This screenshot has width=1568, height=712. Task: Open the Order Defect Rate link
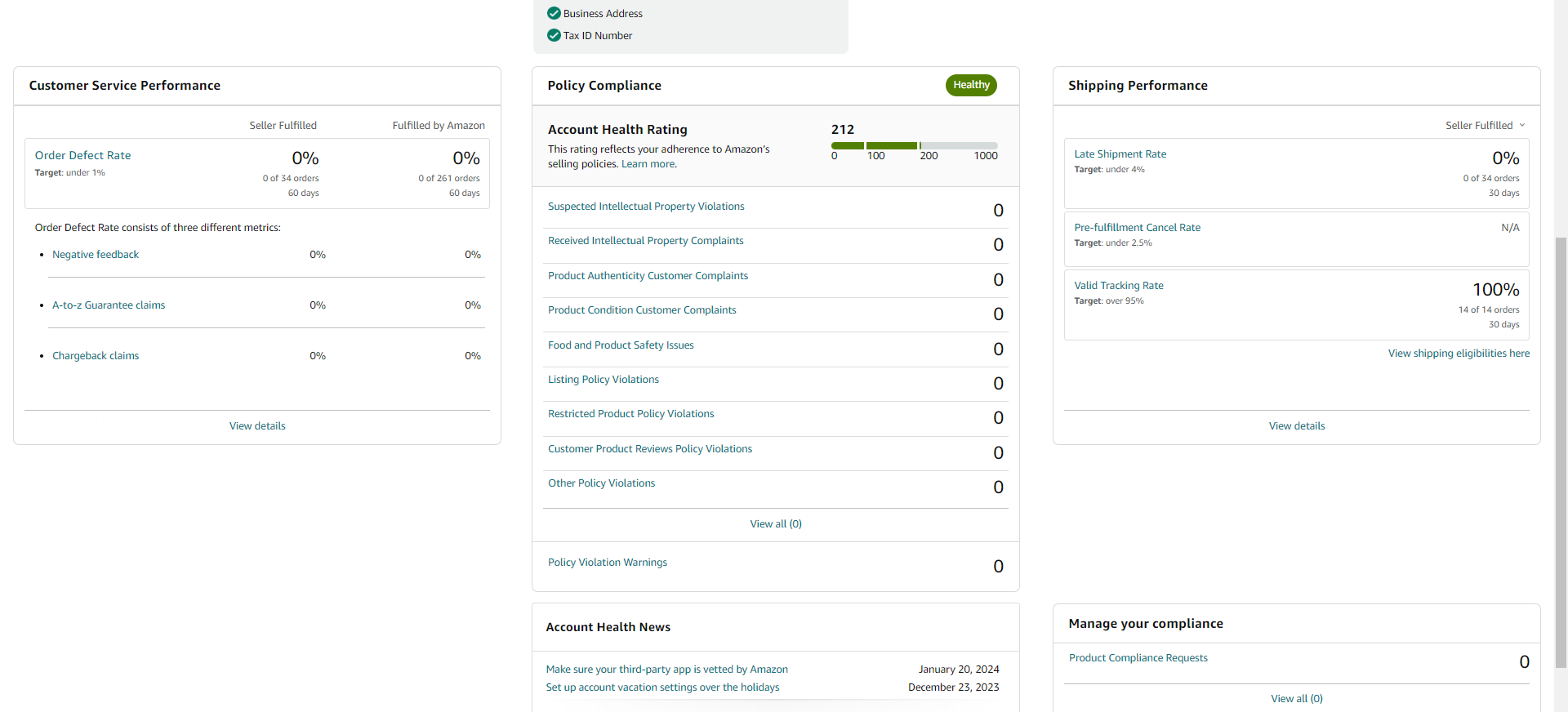pyautogui.click(x=82, y=155)
